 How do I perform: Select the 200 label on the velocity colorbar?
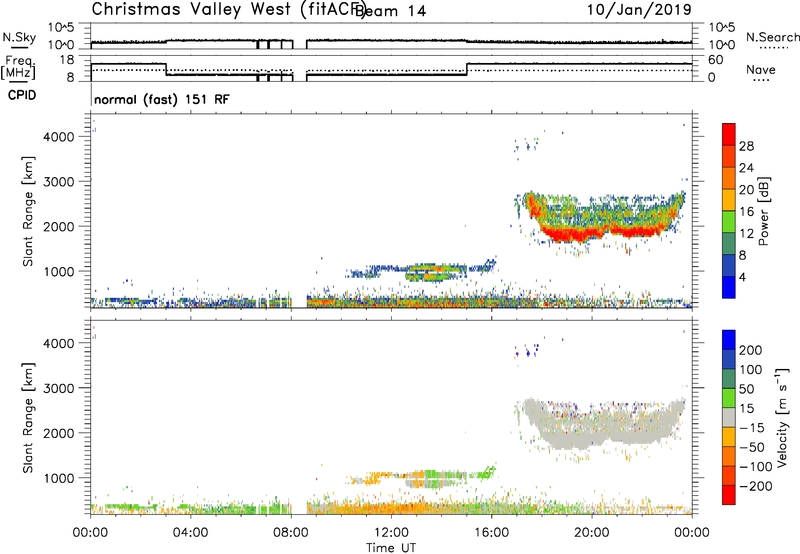(x=751, y=350)
